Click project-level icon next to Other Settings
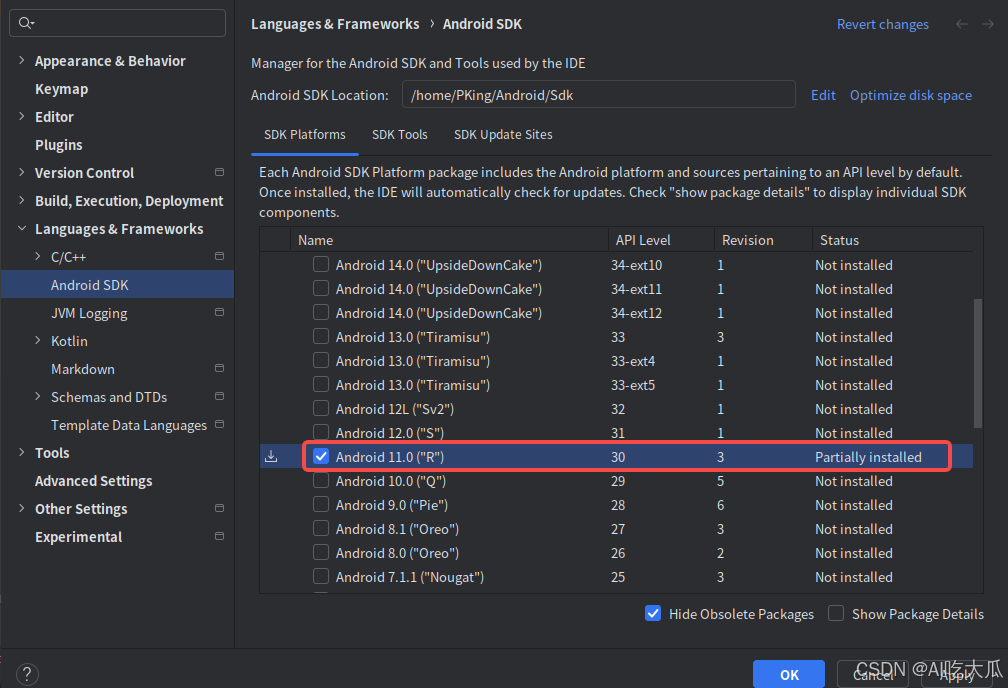The image size is (1008, 688). click(x=219, y=509)
